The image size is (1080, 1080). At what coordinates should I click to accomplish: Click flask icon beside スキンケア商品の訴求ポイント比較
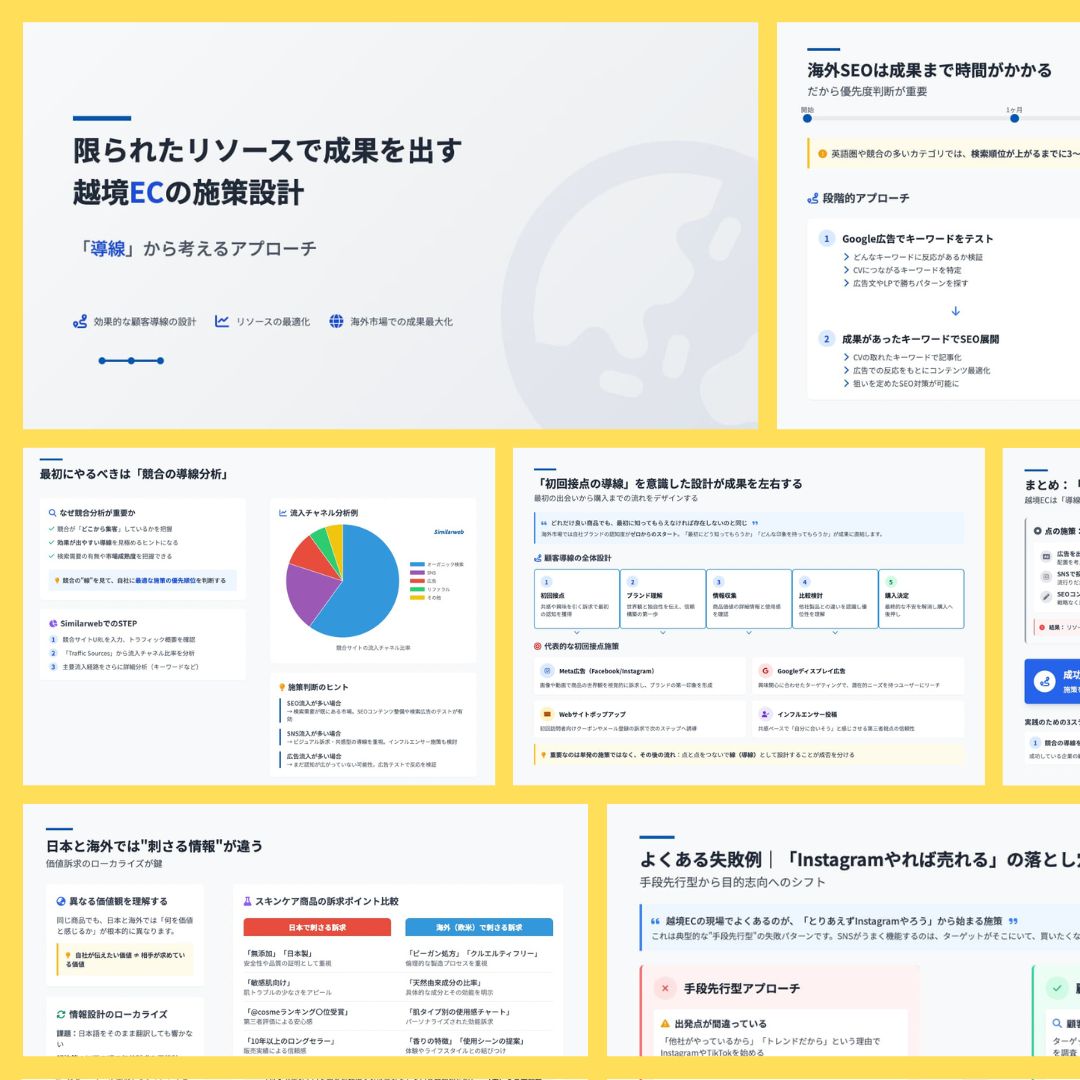[247, 901]
